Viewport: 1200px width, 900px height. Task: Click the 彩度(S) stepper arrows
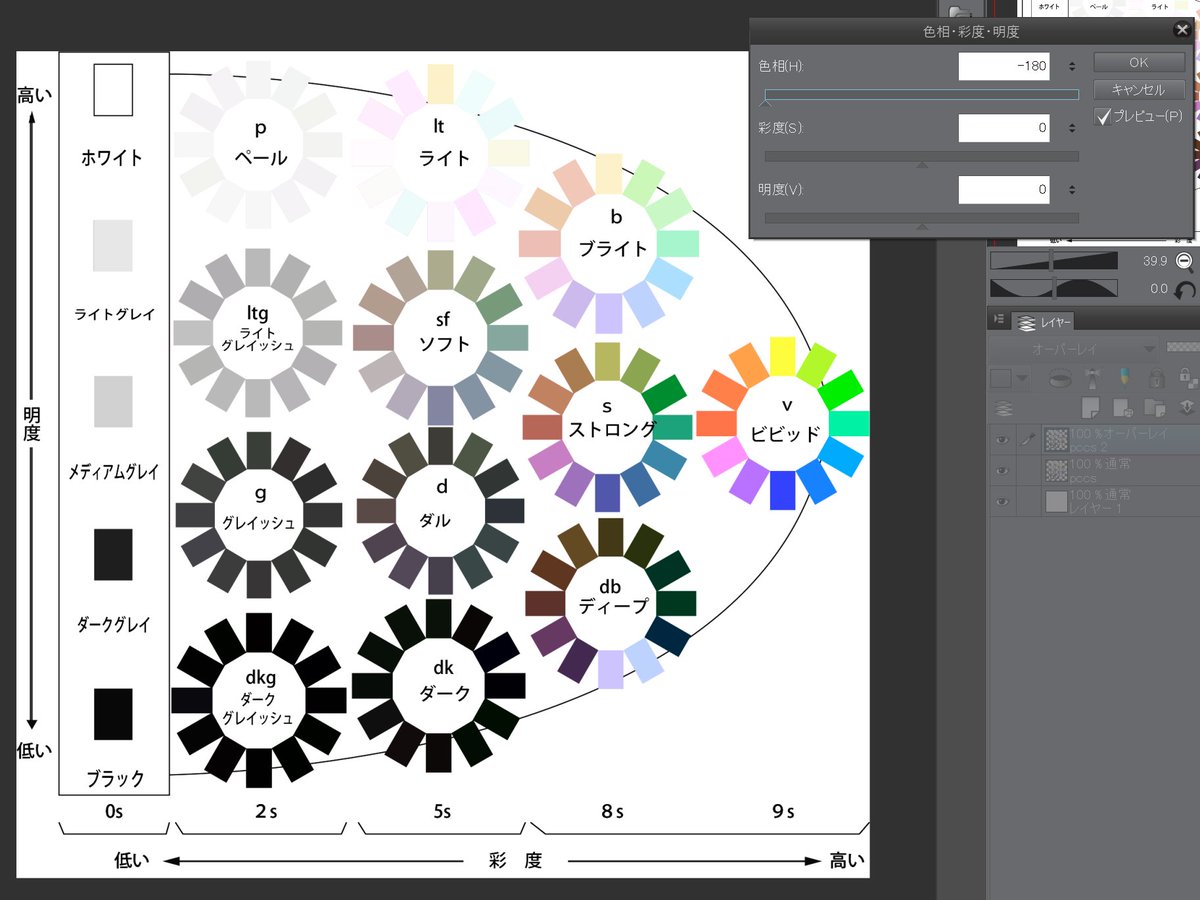pos(1072,128)
